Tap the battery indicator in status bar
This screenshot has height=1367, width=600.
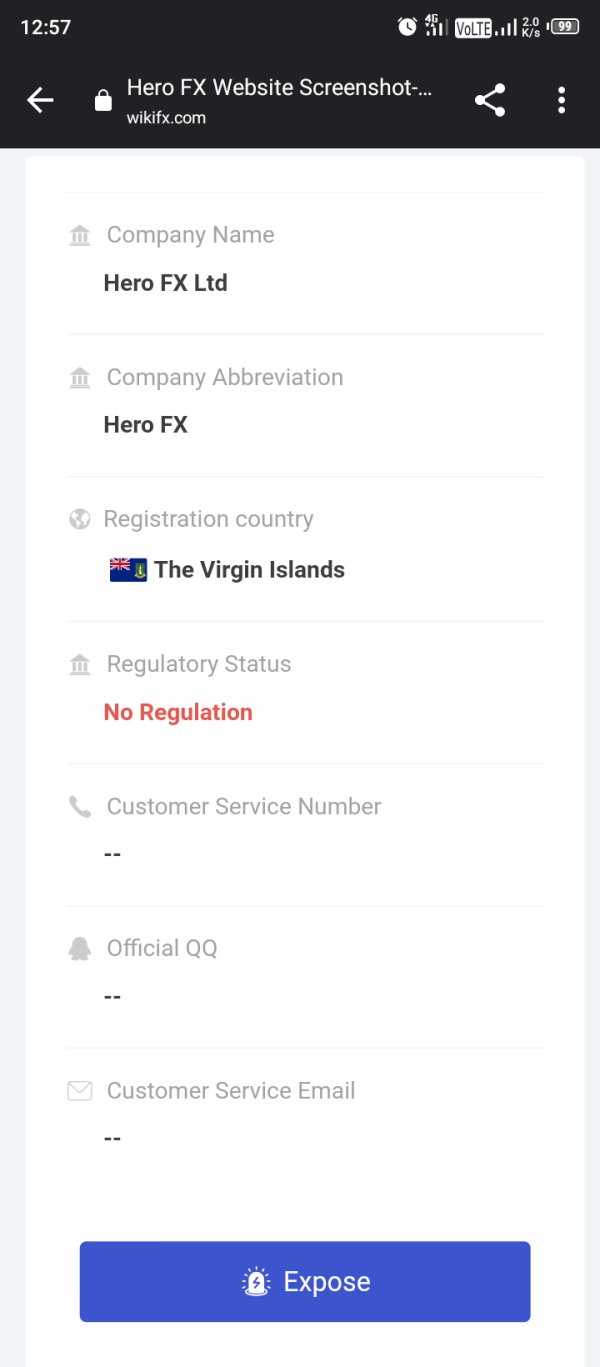point(565,27)
